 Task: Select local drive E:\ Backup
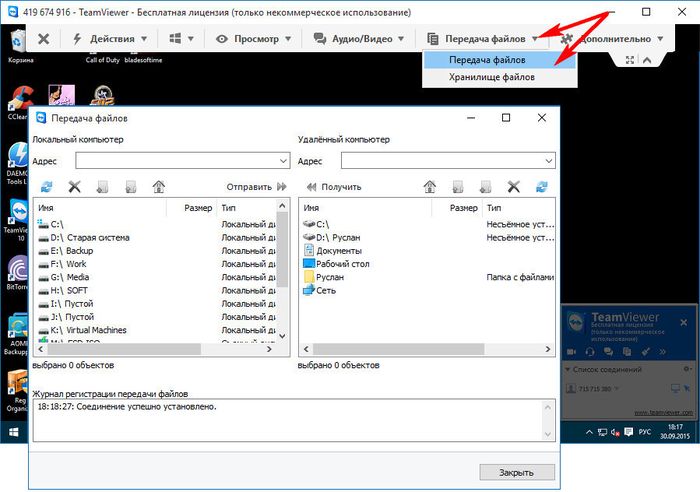pos(66,250)
